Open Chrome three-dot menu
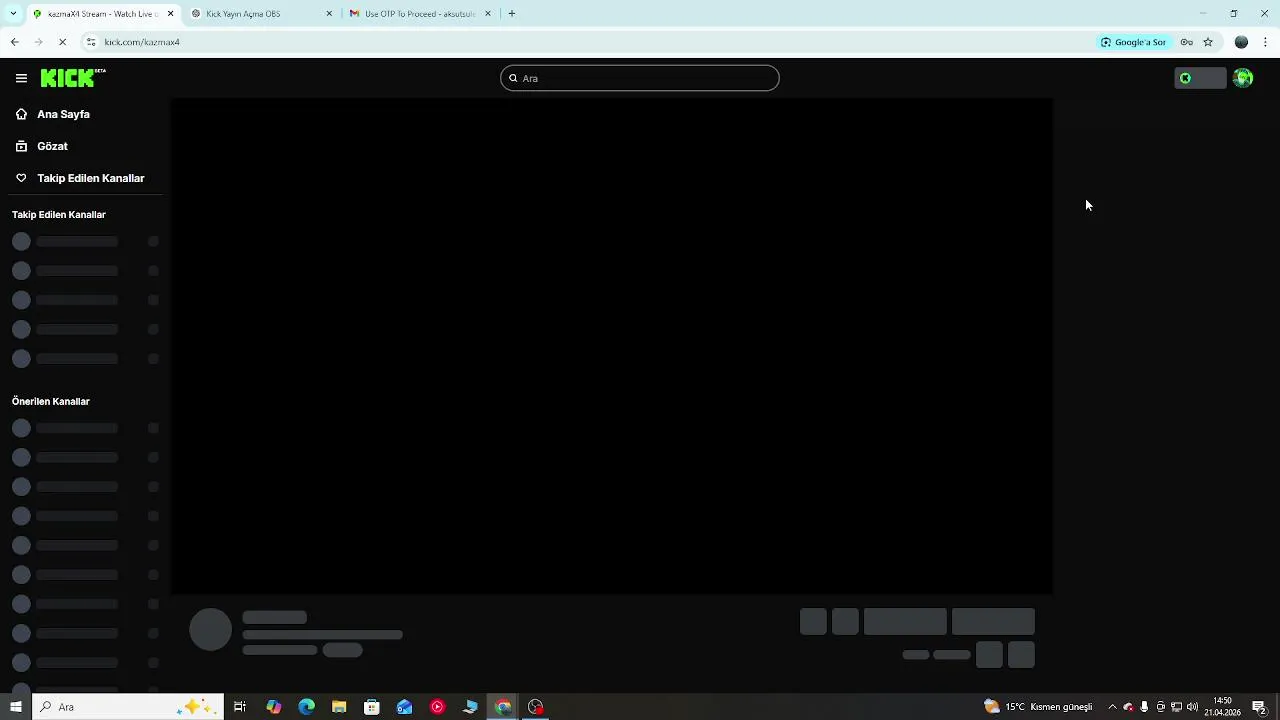Image resolution: width=1280 pixels, height=720 pixels. coord(1265,42)
